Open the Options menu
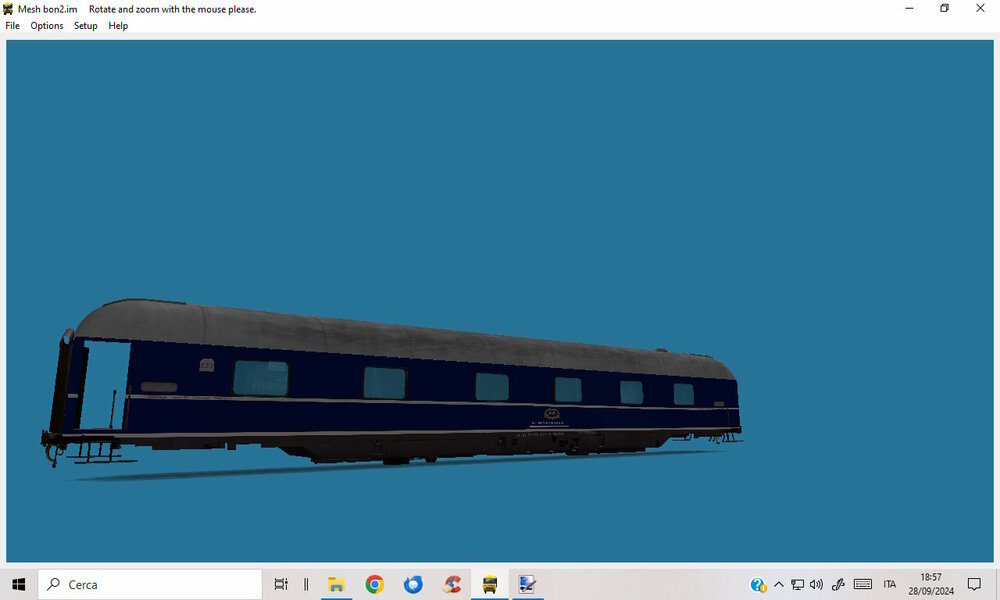The height and width of the screenshot is (600, 1000). click(x=47, y=26)
